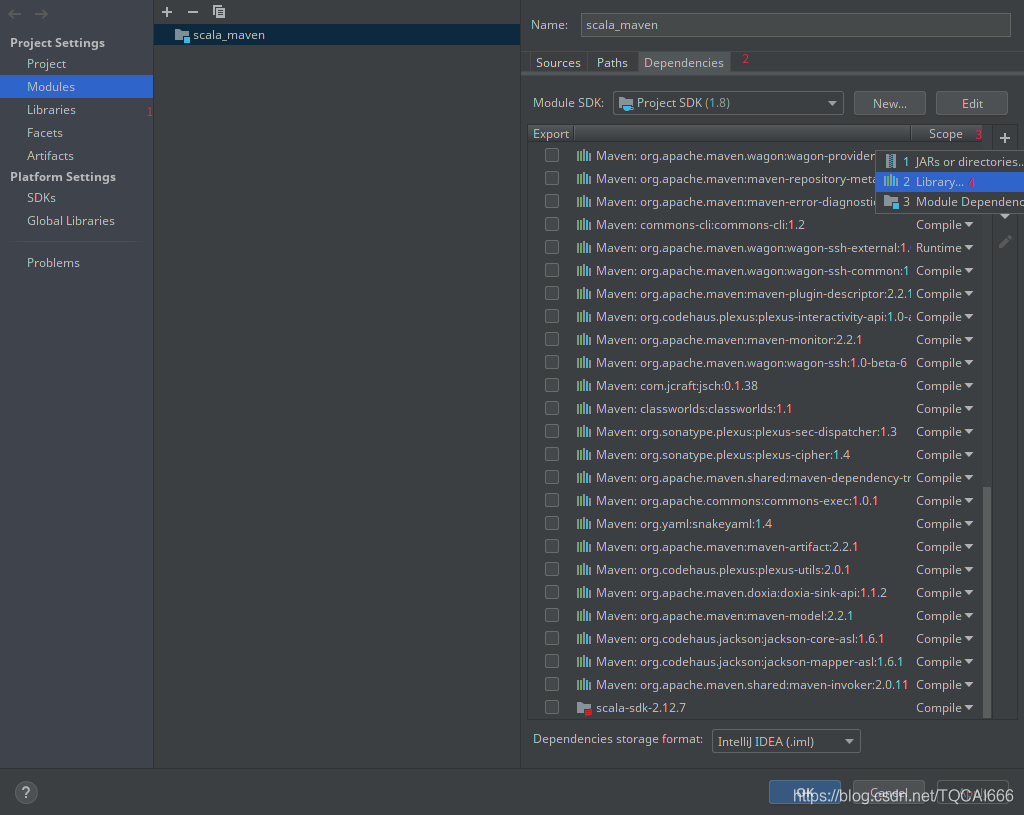Click the maven-artifact library icon
The height and width of the screenshot is (815, 1024).
coord(584,547)
